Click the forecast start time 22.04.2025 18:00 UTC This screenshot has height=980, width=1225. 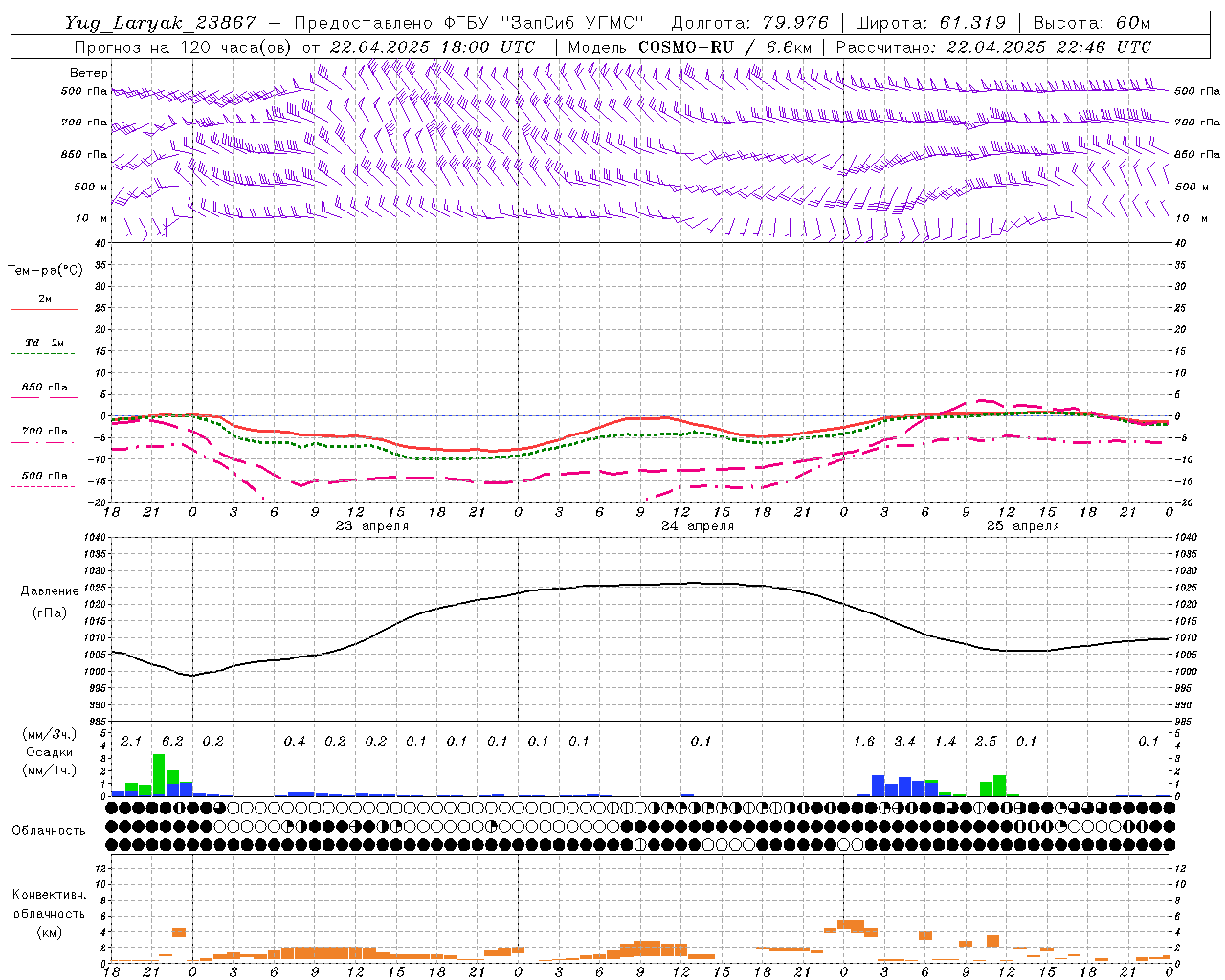coord(433,47)
